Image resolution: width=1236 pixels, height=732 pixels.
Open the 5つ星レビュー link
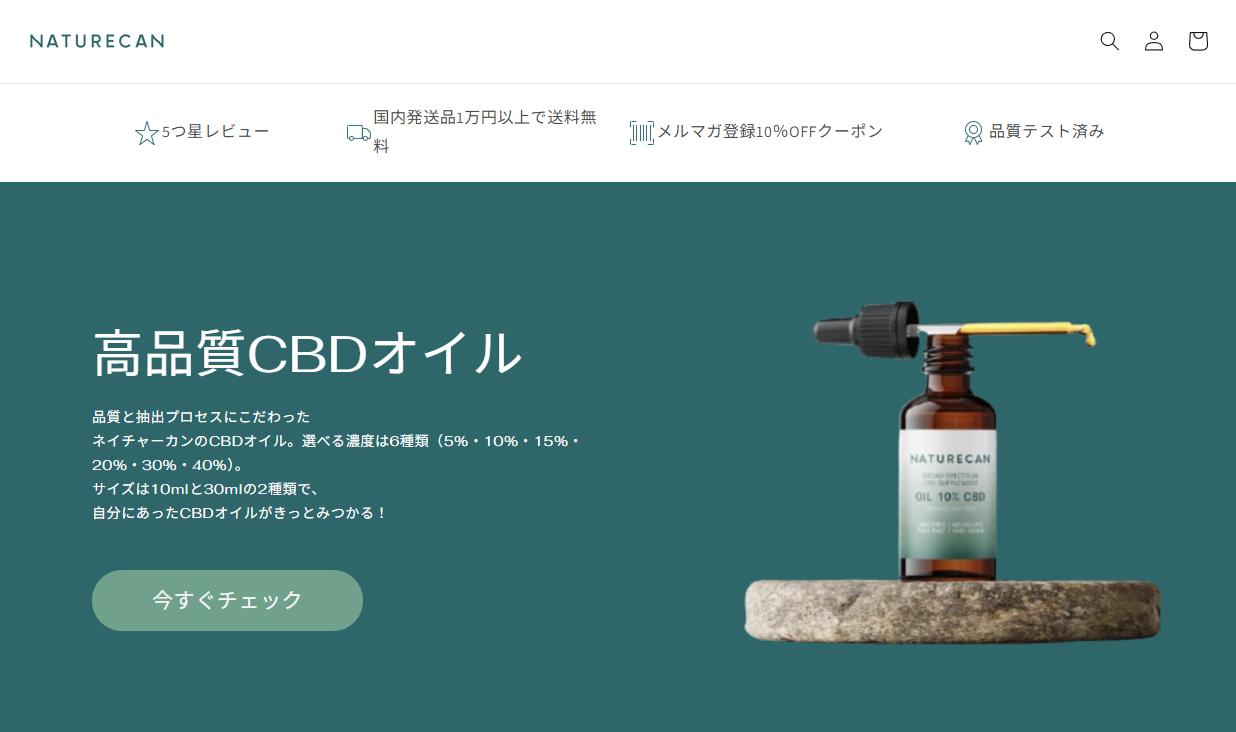coord(216,131)
